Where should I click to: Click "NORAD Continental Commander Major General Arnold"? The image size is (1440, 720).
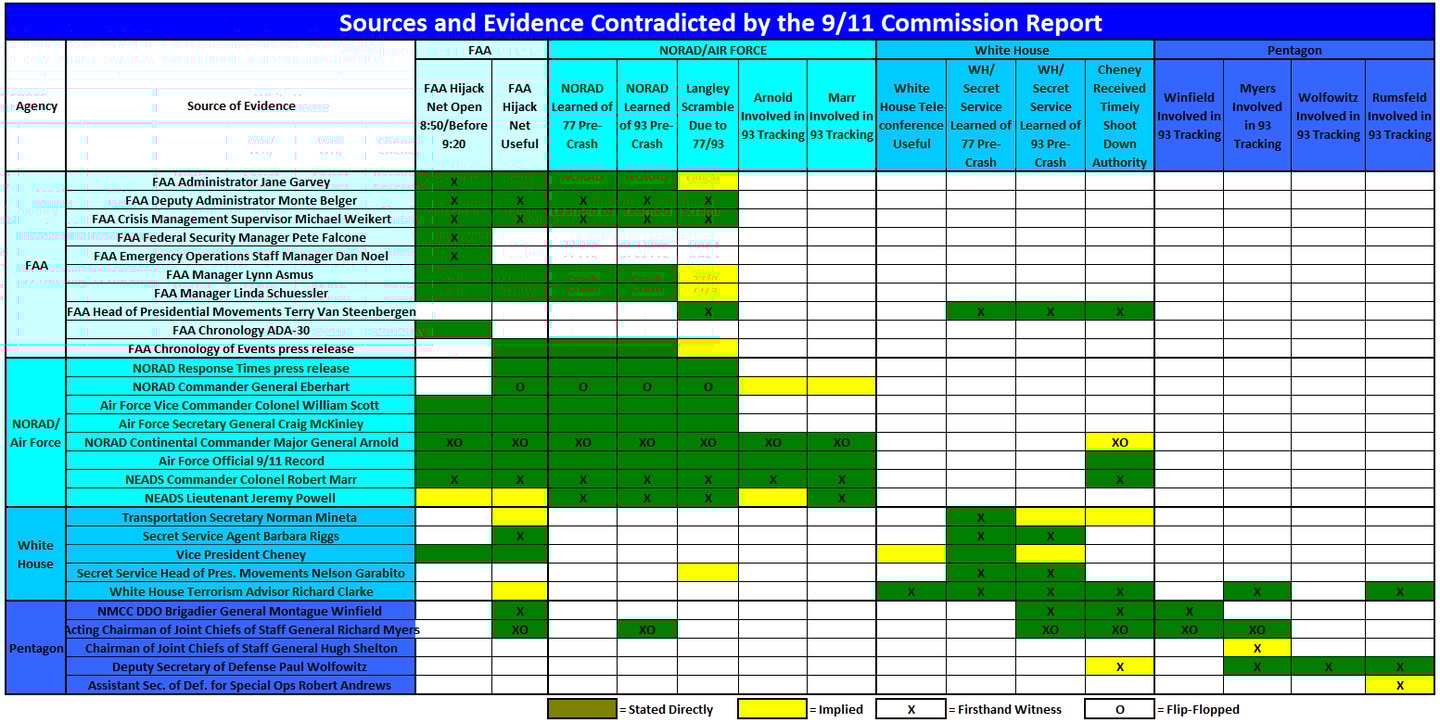click(241, 442)
